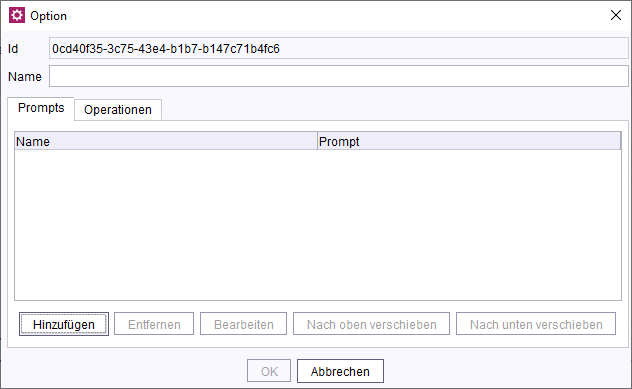The height and width of the screenshot is (389, 632).
Task: Click Nach unten verschieben
Action: click(x=536, y=324)
